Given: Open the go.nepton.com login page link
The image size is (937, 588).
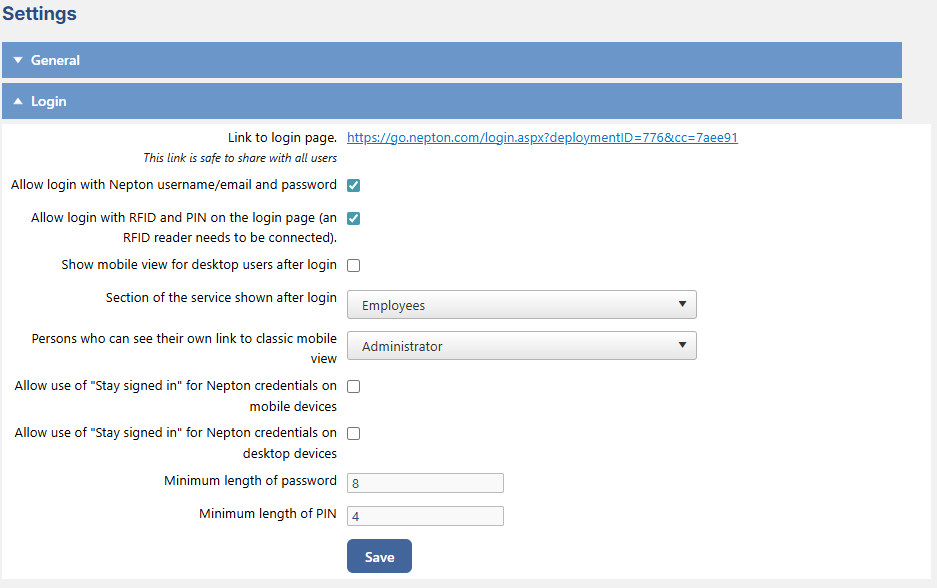Looking at the screenshot, I should (x=541, y=137).
